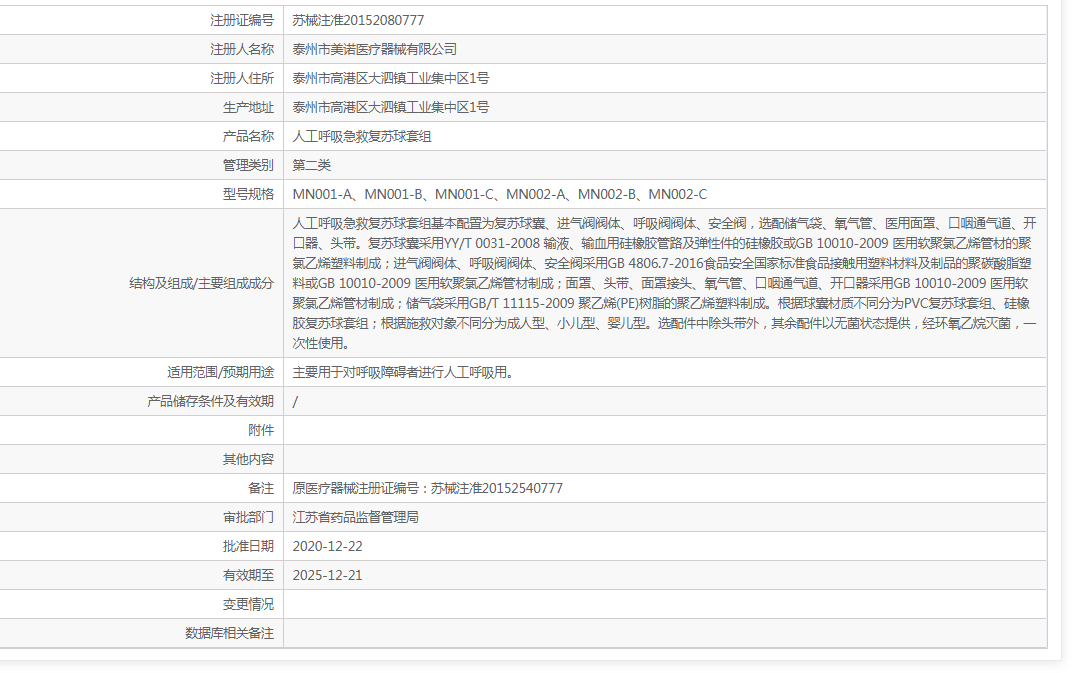Click the 备注 original certificate number
This screenshot has width=1089, height=673.
point(418,488)
